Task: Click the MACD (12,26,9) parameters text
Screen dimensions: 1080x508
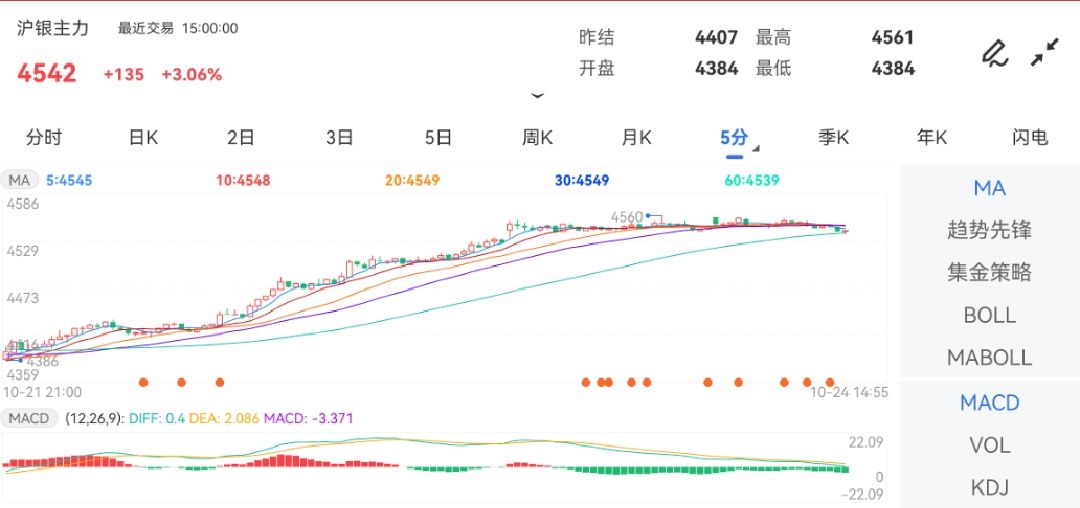Action: pos(93,418)
